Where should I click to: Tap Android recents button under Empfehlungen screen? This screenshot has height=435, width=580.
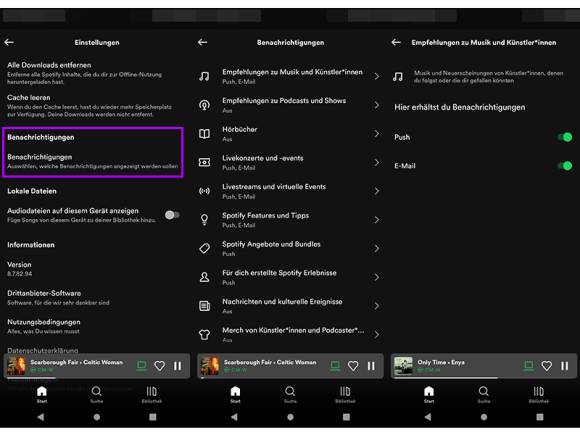(x=540, y=417)
